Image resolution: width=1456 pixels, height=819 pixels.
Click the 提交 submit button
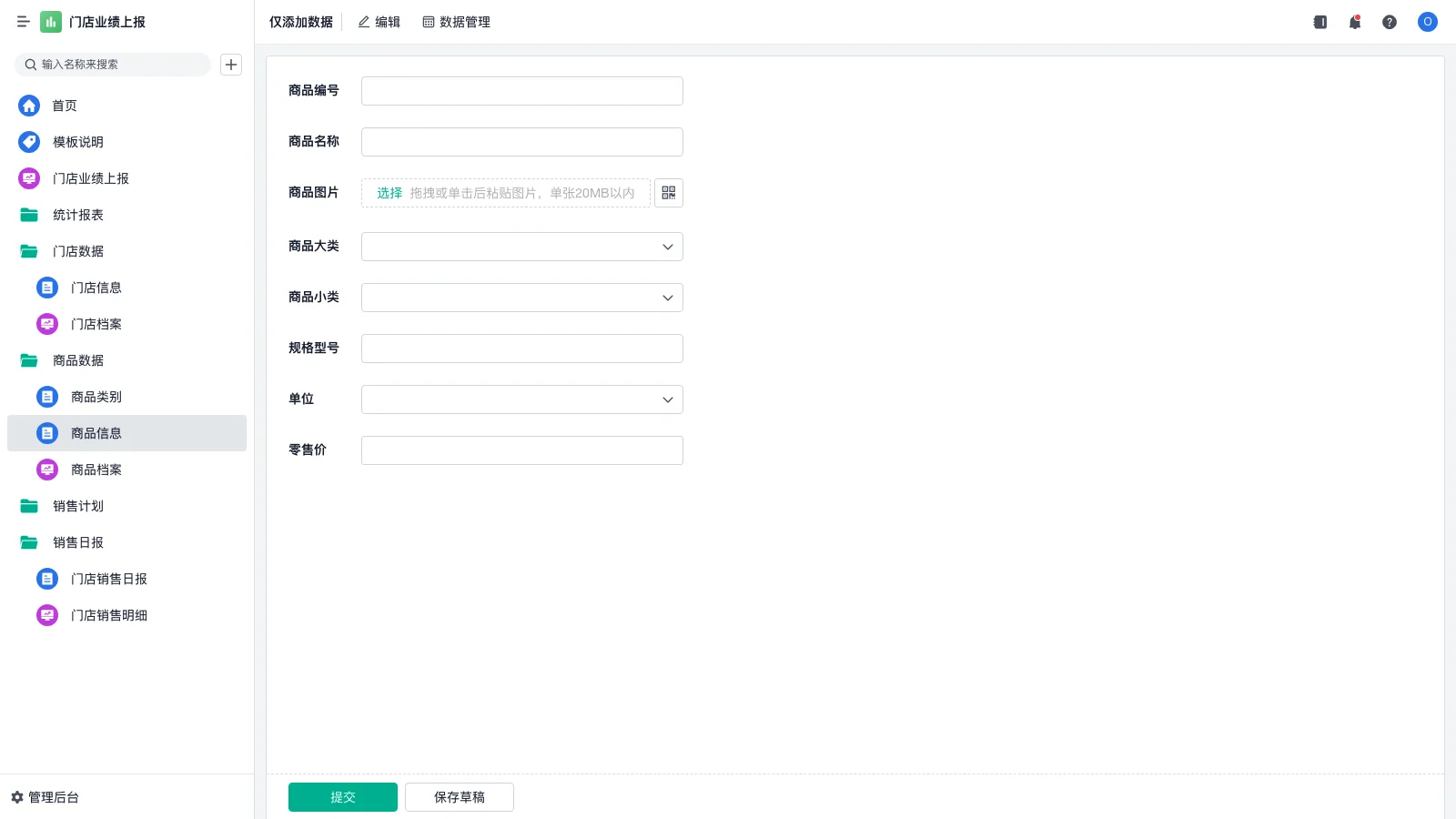(x=343, y=797)
